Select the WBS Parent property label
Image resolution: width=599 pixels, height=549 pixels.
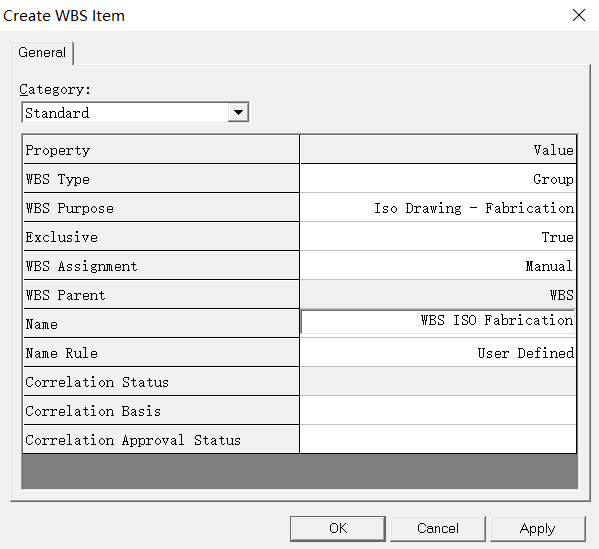[161, 295]
